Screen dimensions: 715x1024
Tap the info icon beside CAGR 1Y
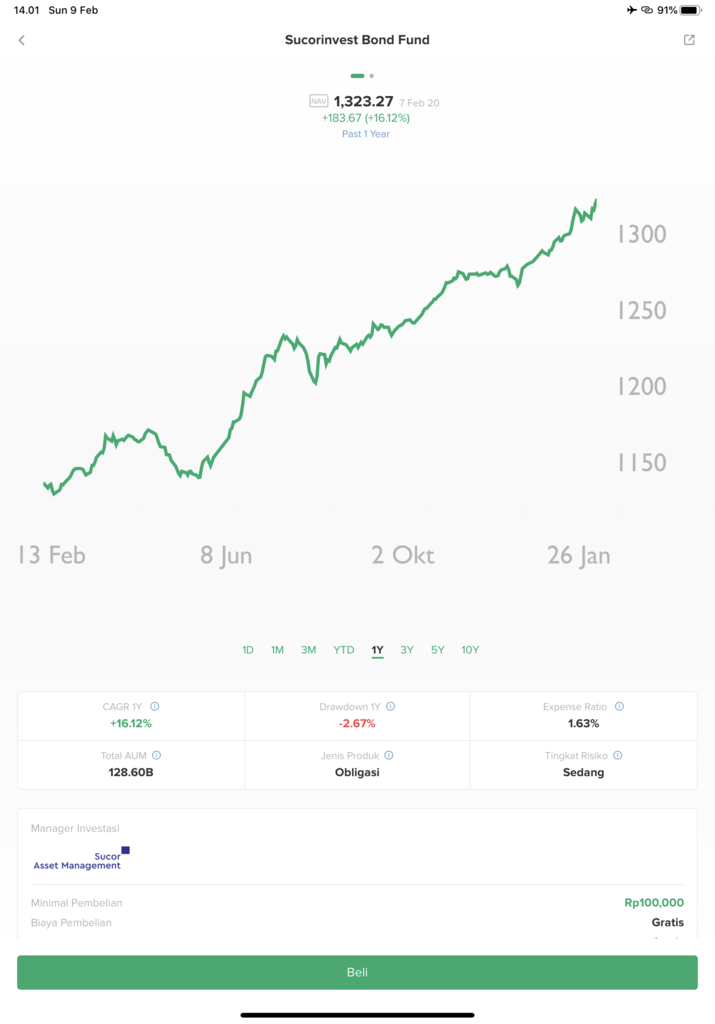(155, 707)
